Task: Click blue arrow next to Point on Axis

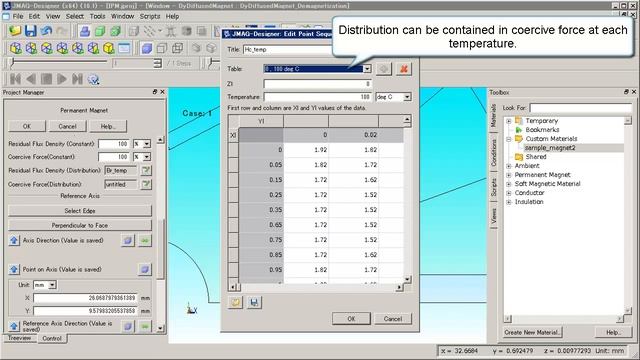Action: (x=14, y=269)
